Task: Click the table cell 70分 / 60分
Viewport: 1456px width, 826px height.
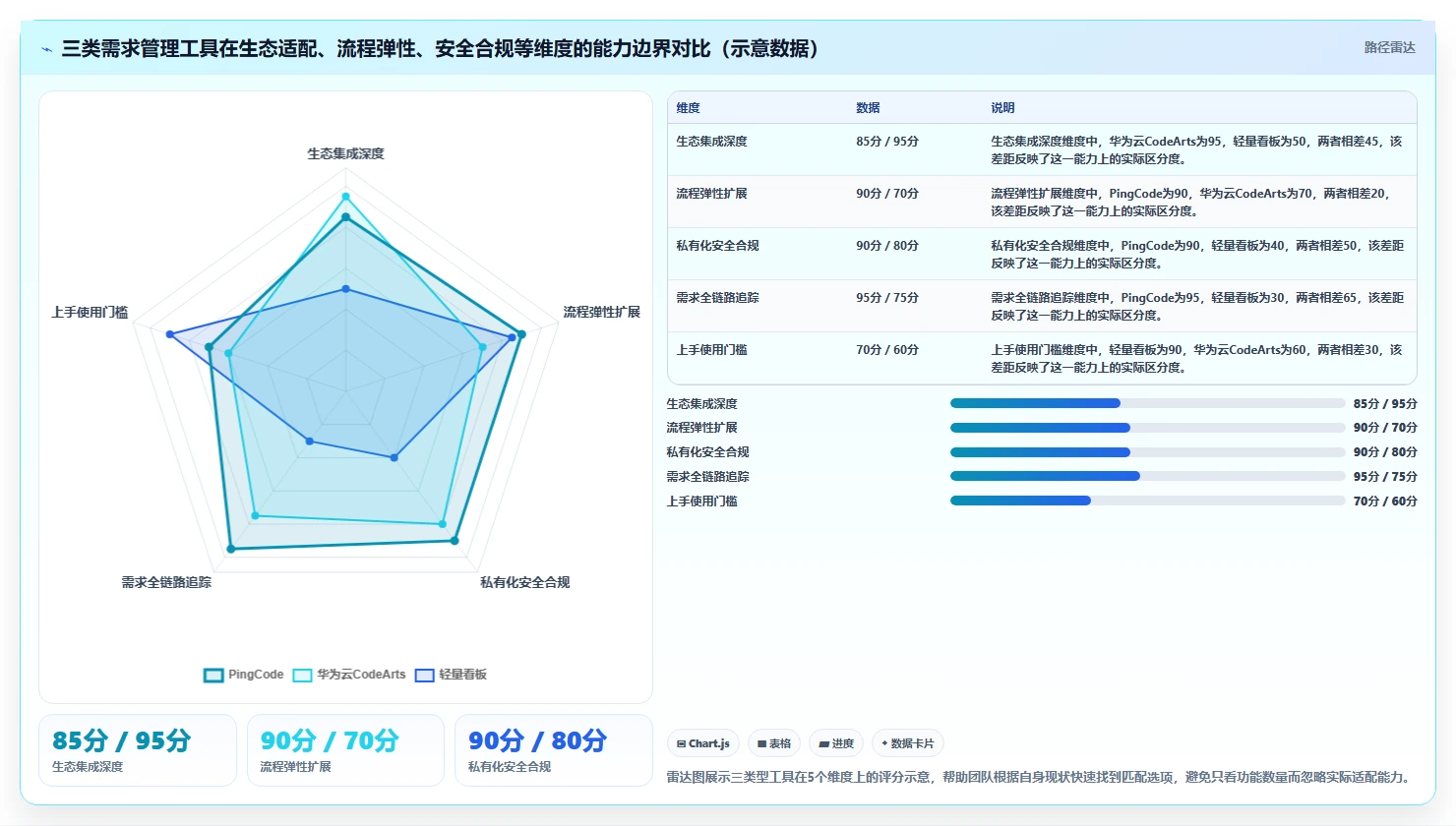Action: point(887,350)
